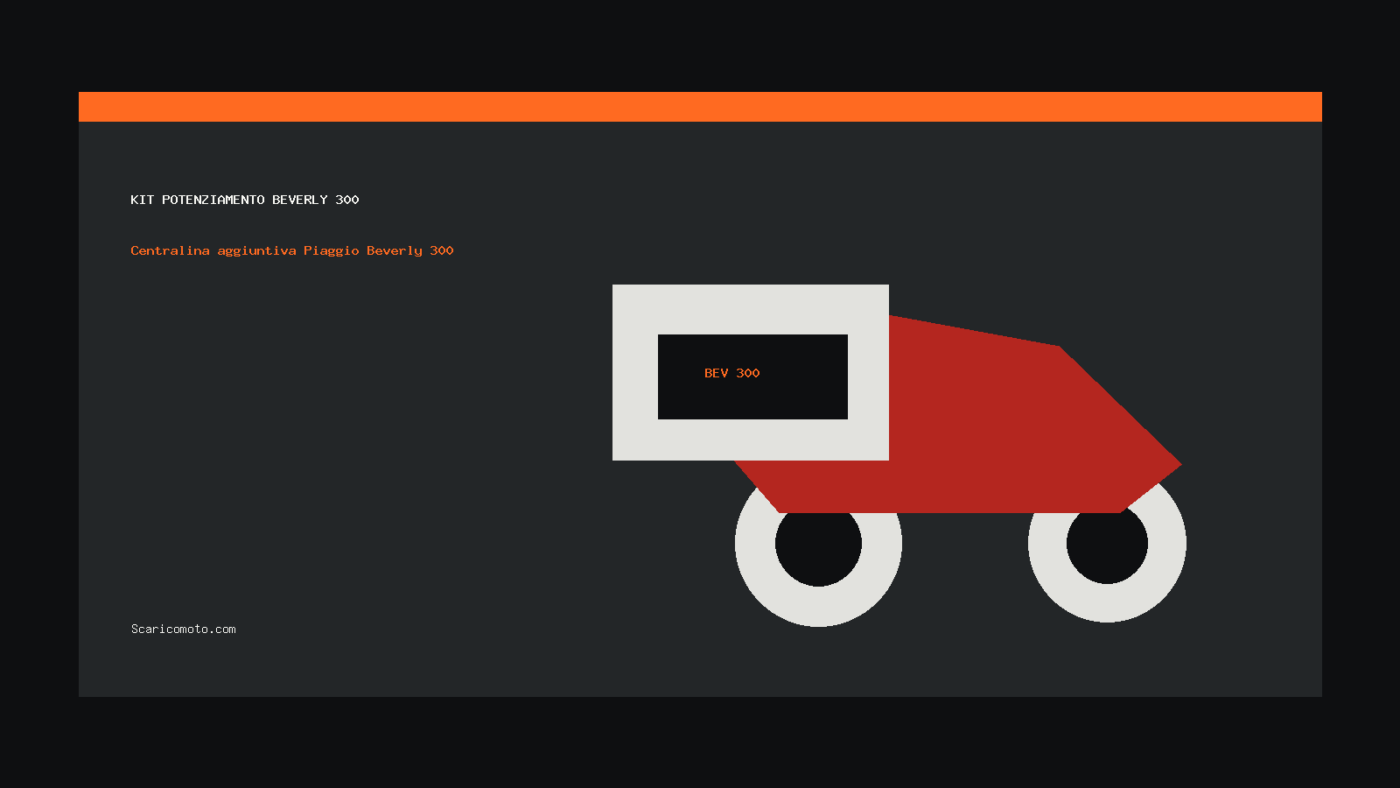Click the word Piaggio in the orange subtitle

click(x=331, y=251)
